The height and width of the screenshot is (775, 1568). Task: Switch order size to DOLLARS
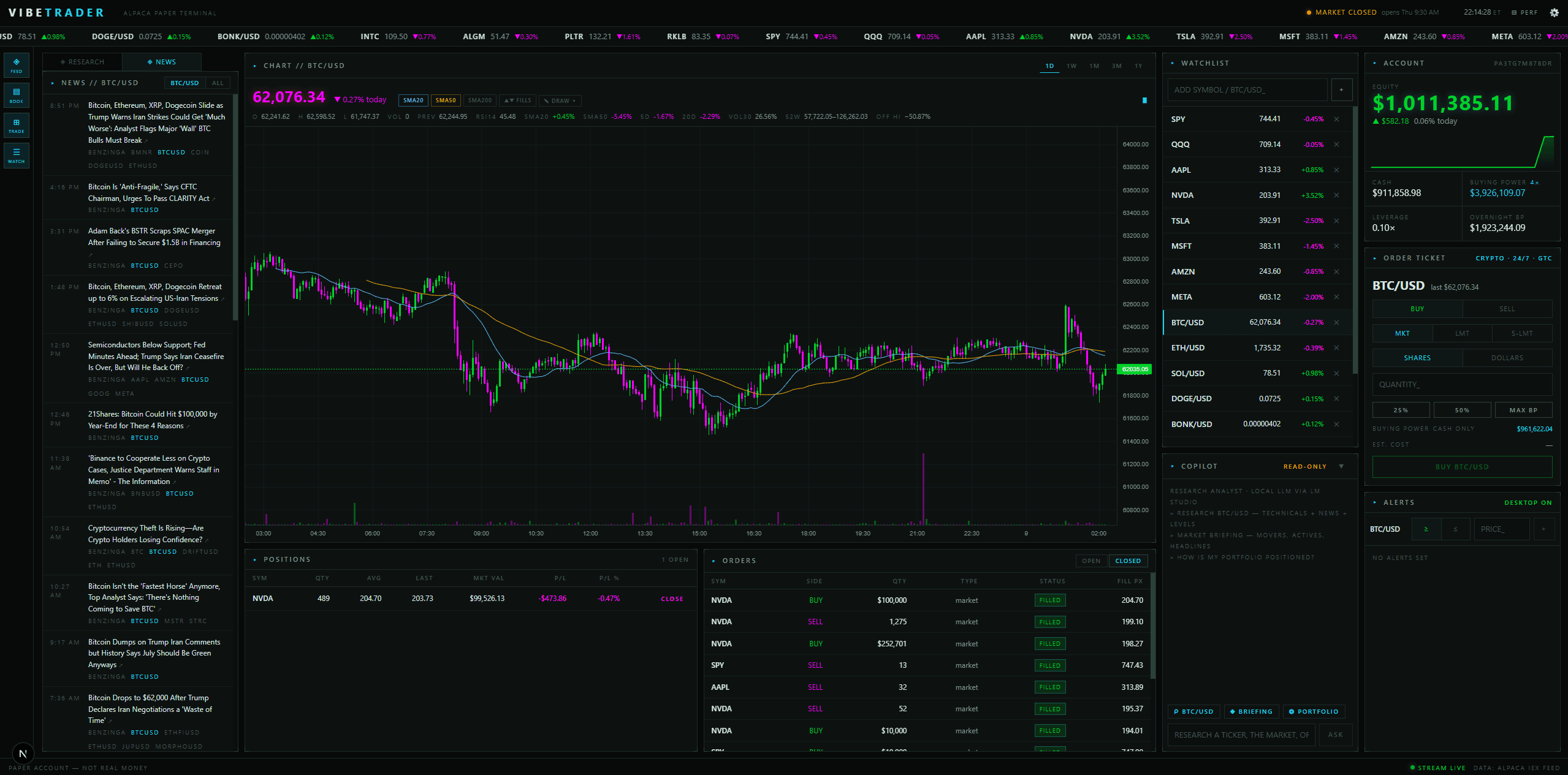coord(1507,358)
